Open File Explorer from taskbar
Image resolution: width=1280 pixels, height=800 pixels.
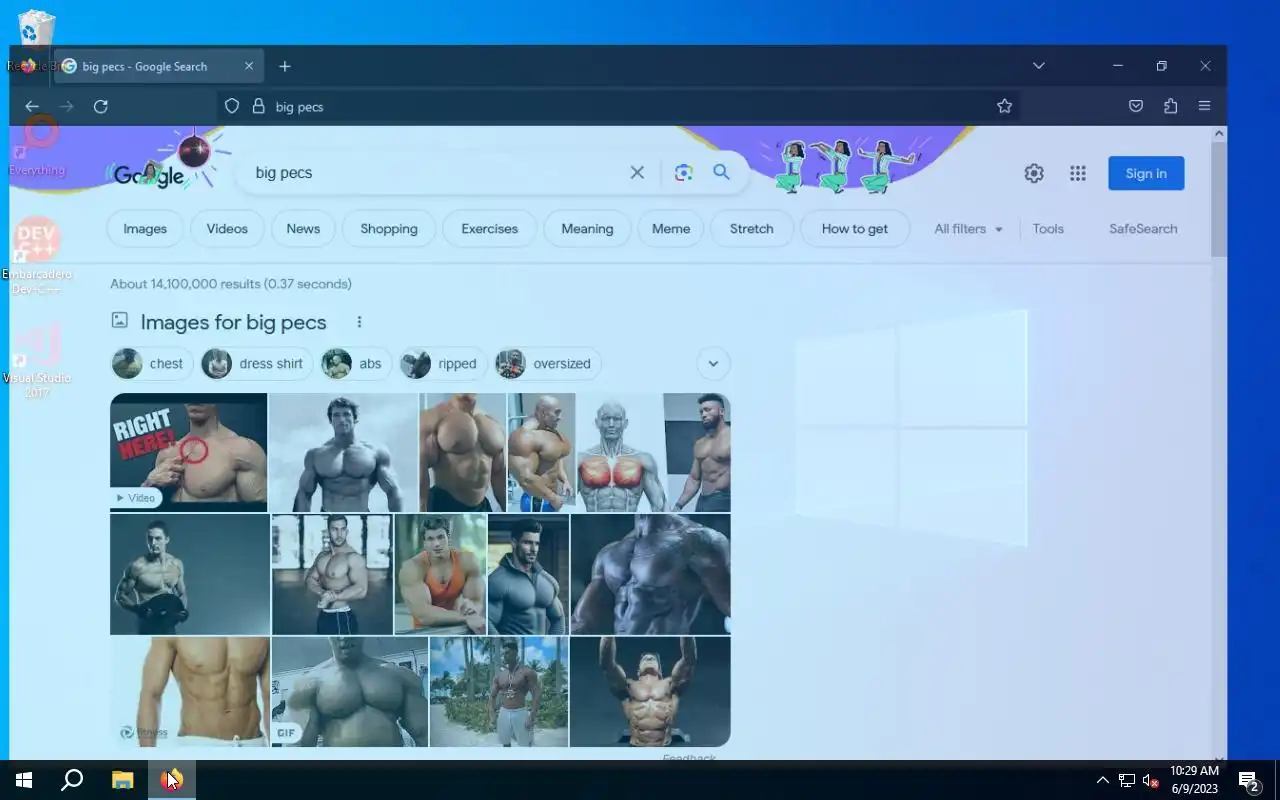tap(122, 780)
